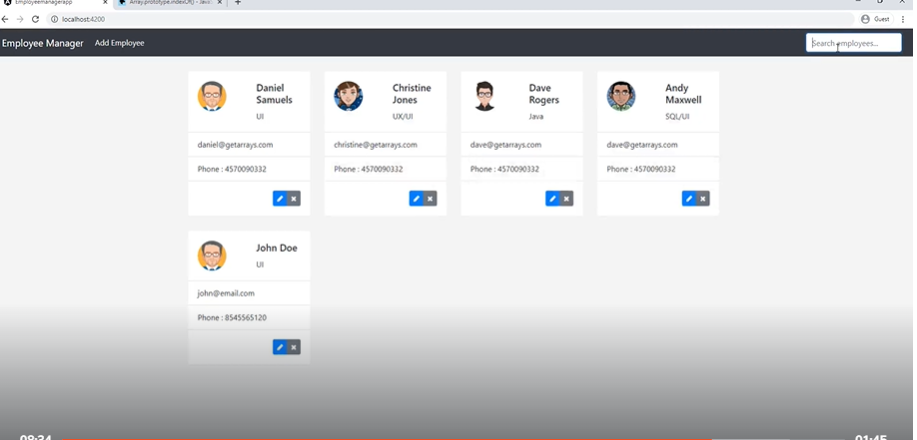Open the Guest profile menu
Image resolution: width=917 pixels, height=440 pixels.
(875, 19)
